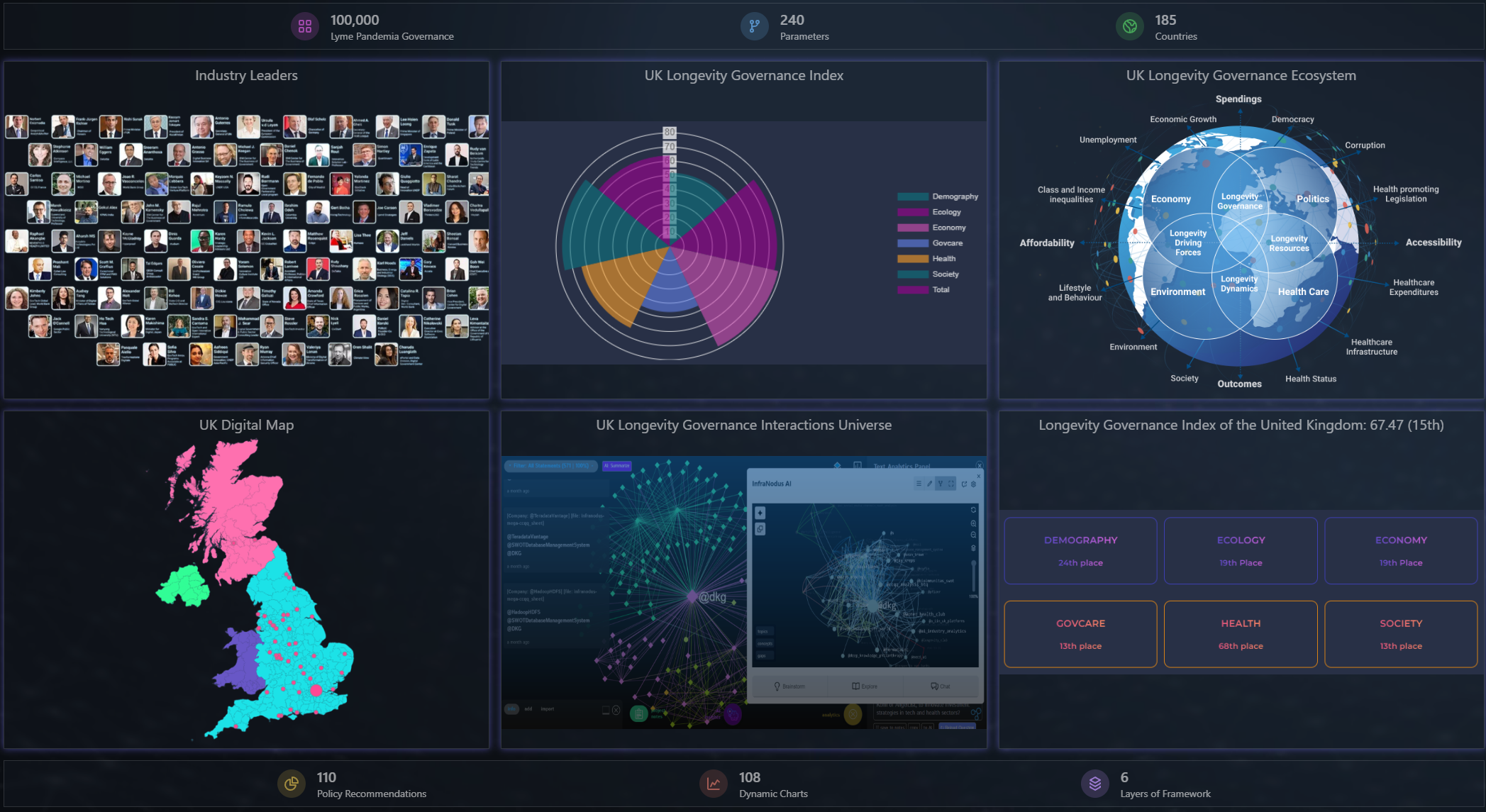Click the Countries globe icon
This screenshot has height=812, width=1486.
coord(1129,26)
